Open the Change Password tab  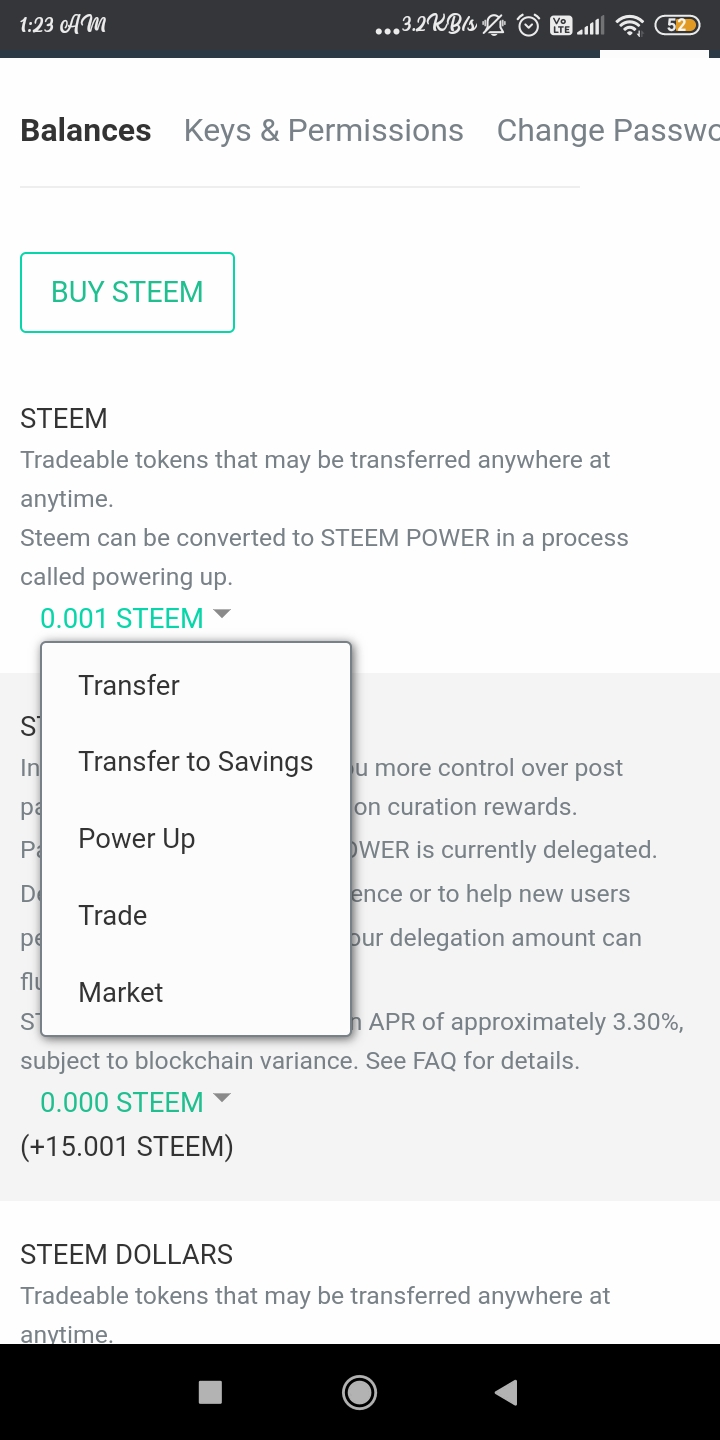(x=607, y=131)
